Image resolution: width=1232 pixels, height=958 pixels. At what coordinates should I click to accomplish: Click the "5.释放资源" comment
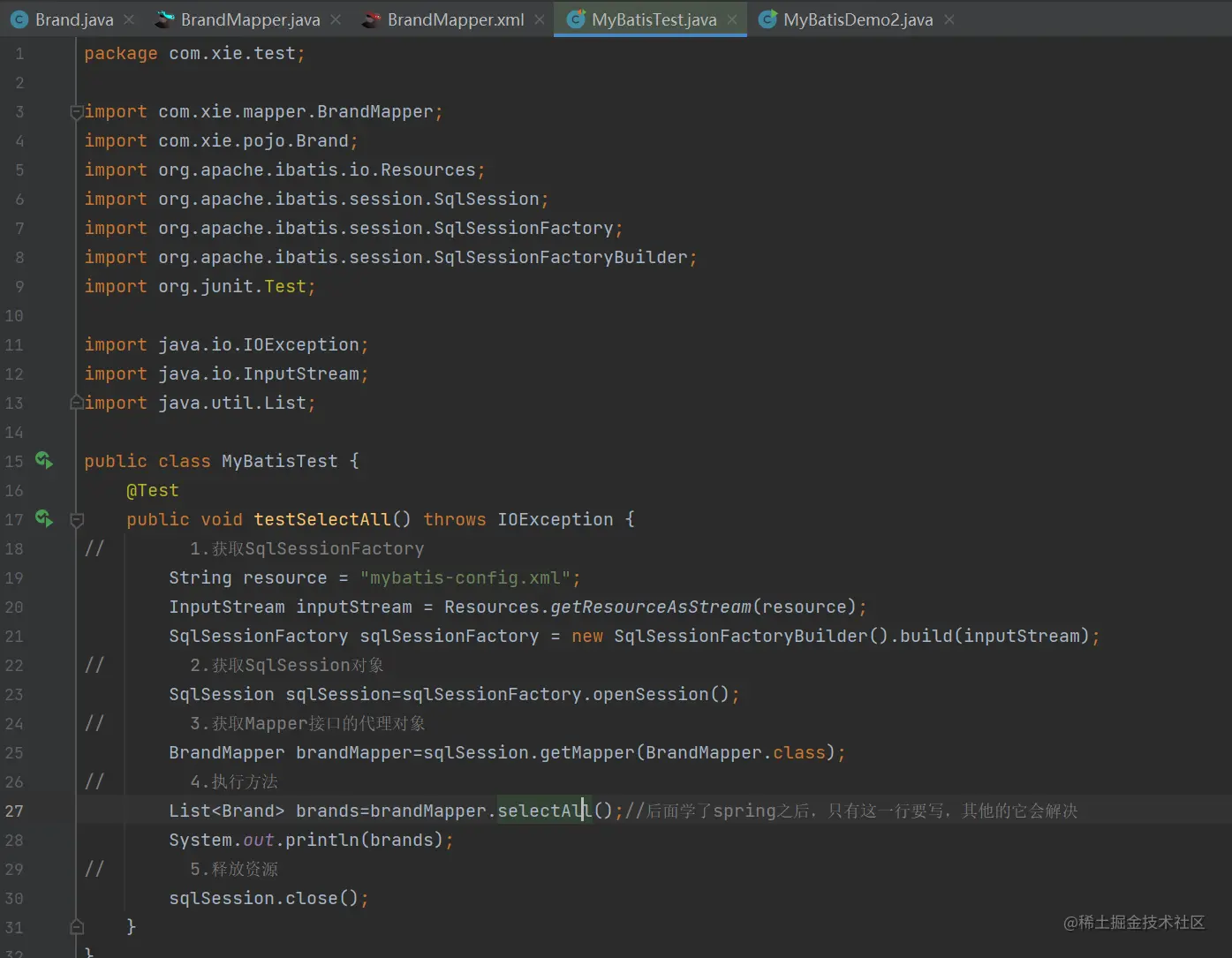pyautogui.click(x=234, y=869)
